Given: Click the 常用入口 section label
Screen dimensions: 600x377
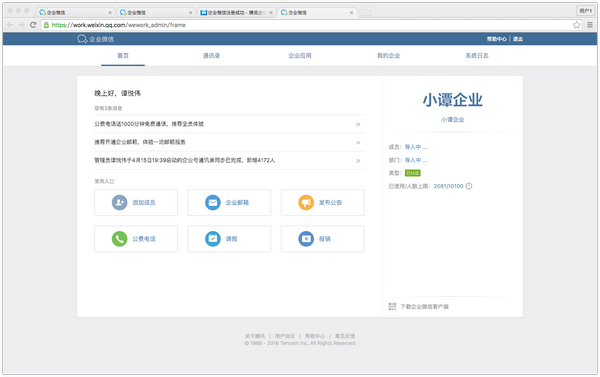Looking at the screenshot, I should click(x=104, y=181).
